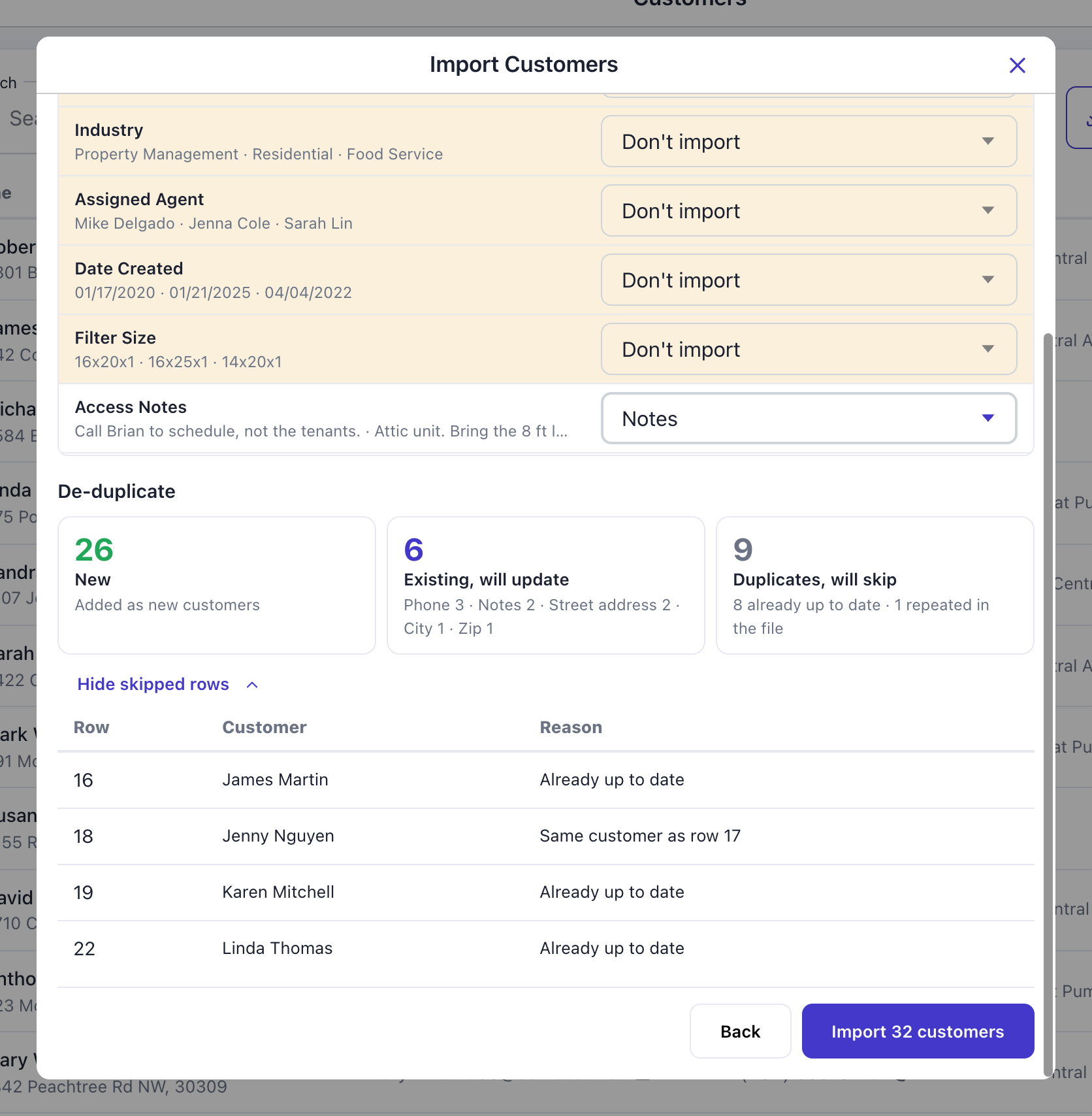
Task: Click the Row column header
Action: point(91,727)
